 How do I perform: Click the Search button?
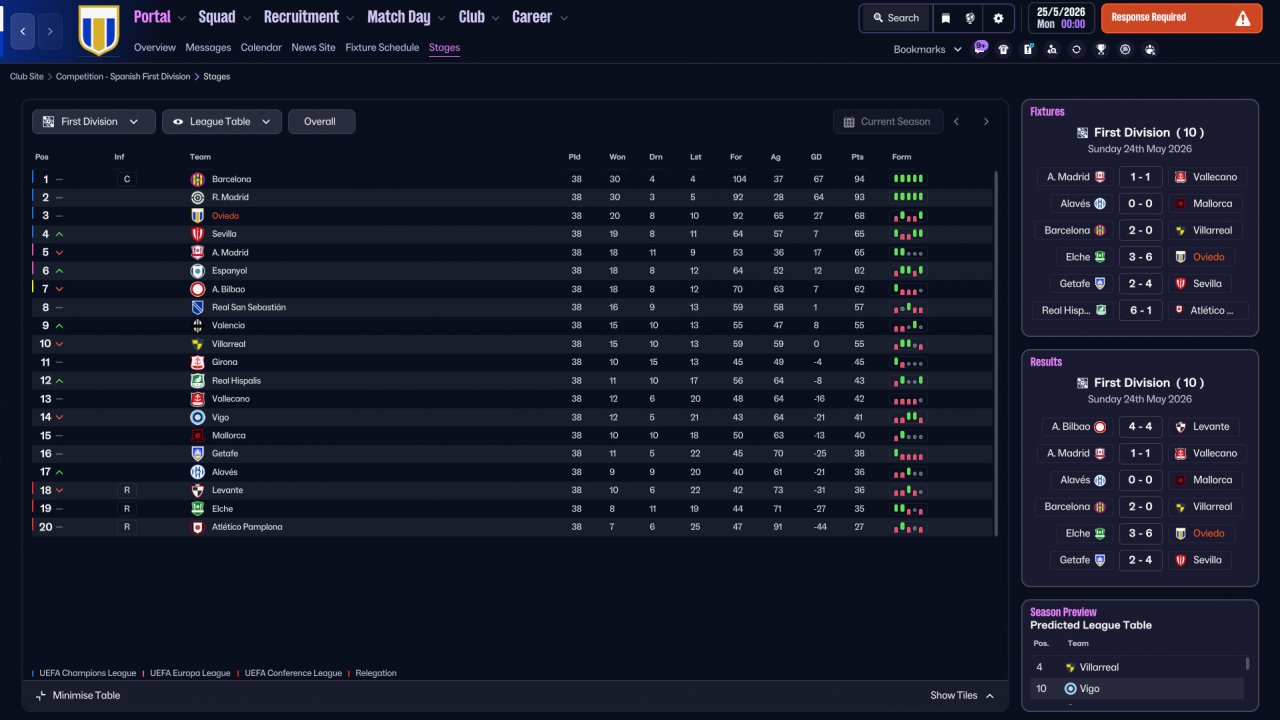[895, 18]
